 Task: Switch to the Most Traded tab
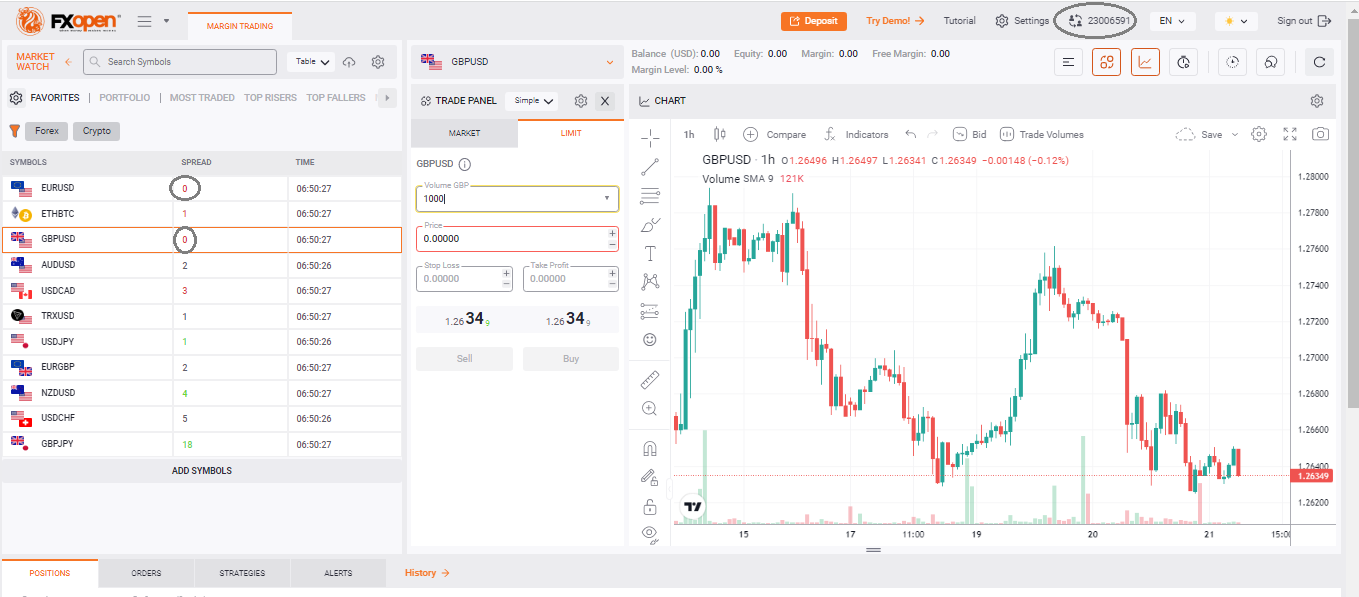(x=202, y=98)
